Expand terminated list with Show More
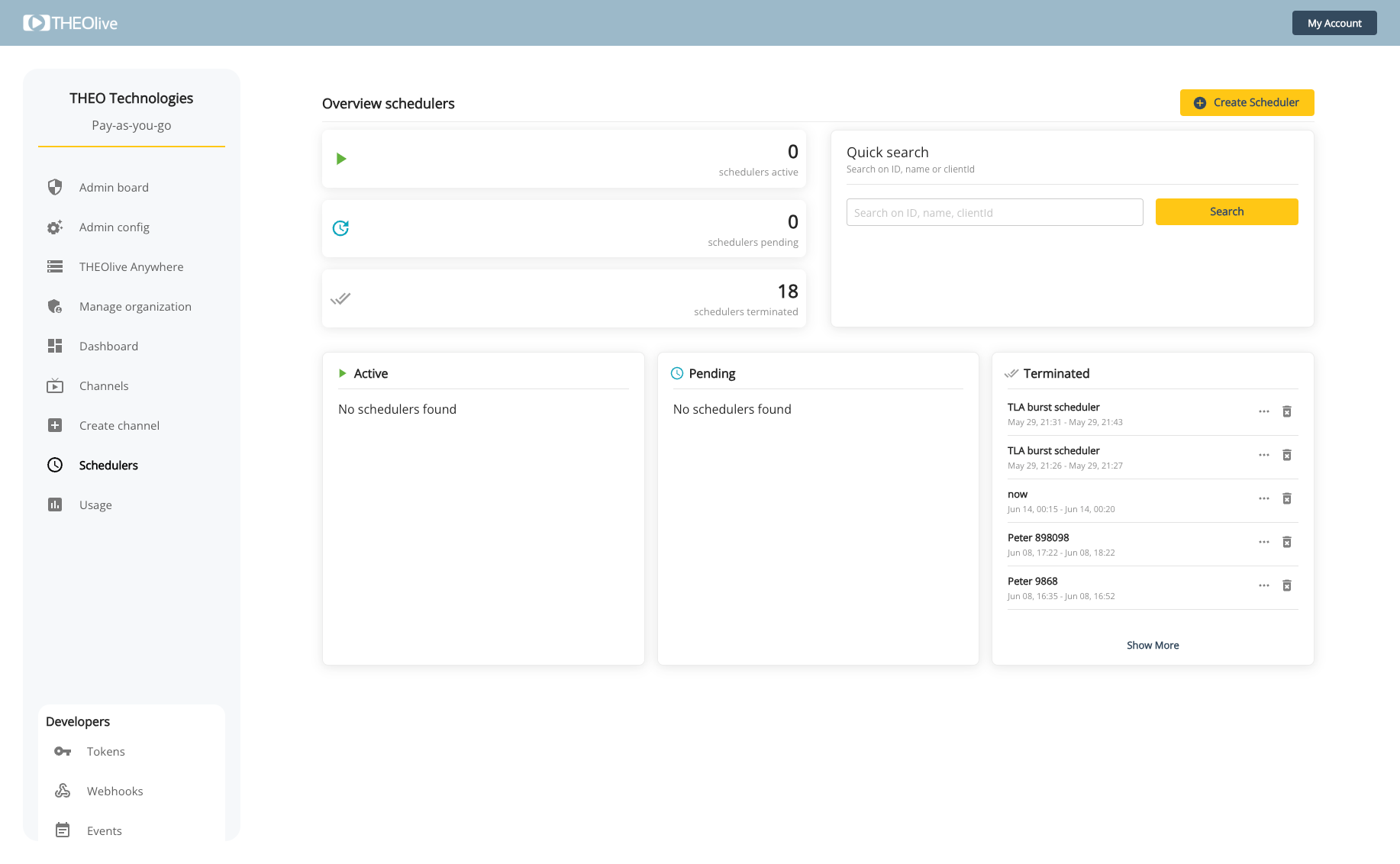 coord(1153,645)
